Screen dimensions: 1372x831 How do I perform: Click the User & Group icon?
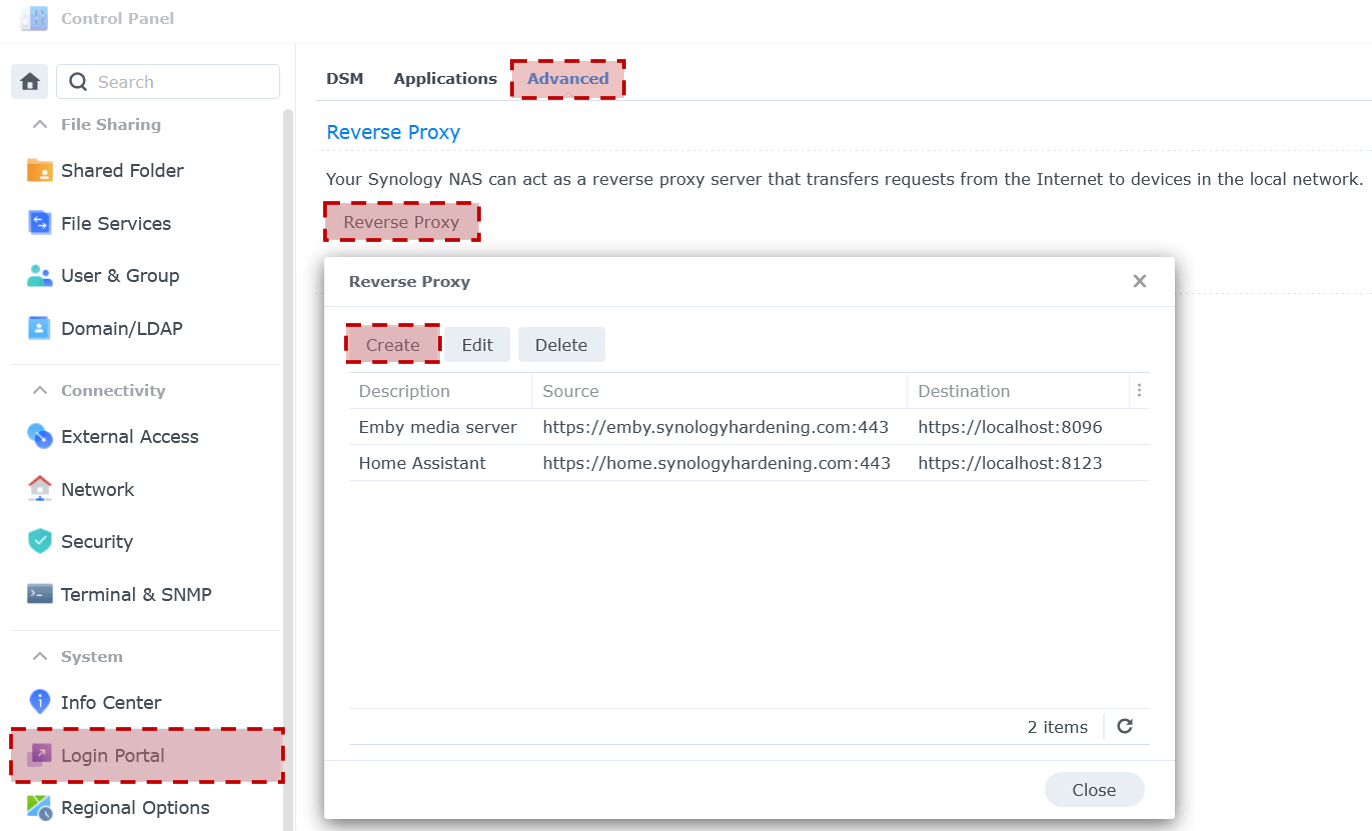point(40,276)
